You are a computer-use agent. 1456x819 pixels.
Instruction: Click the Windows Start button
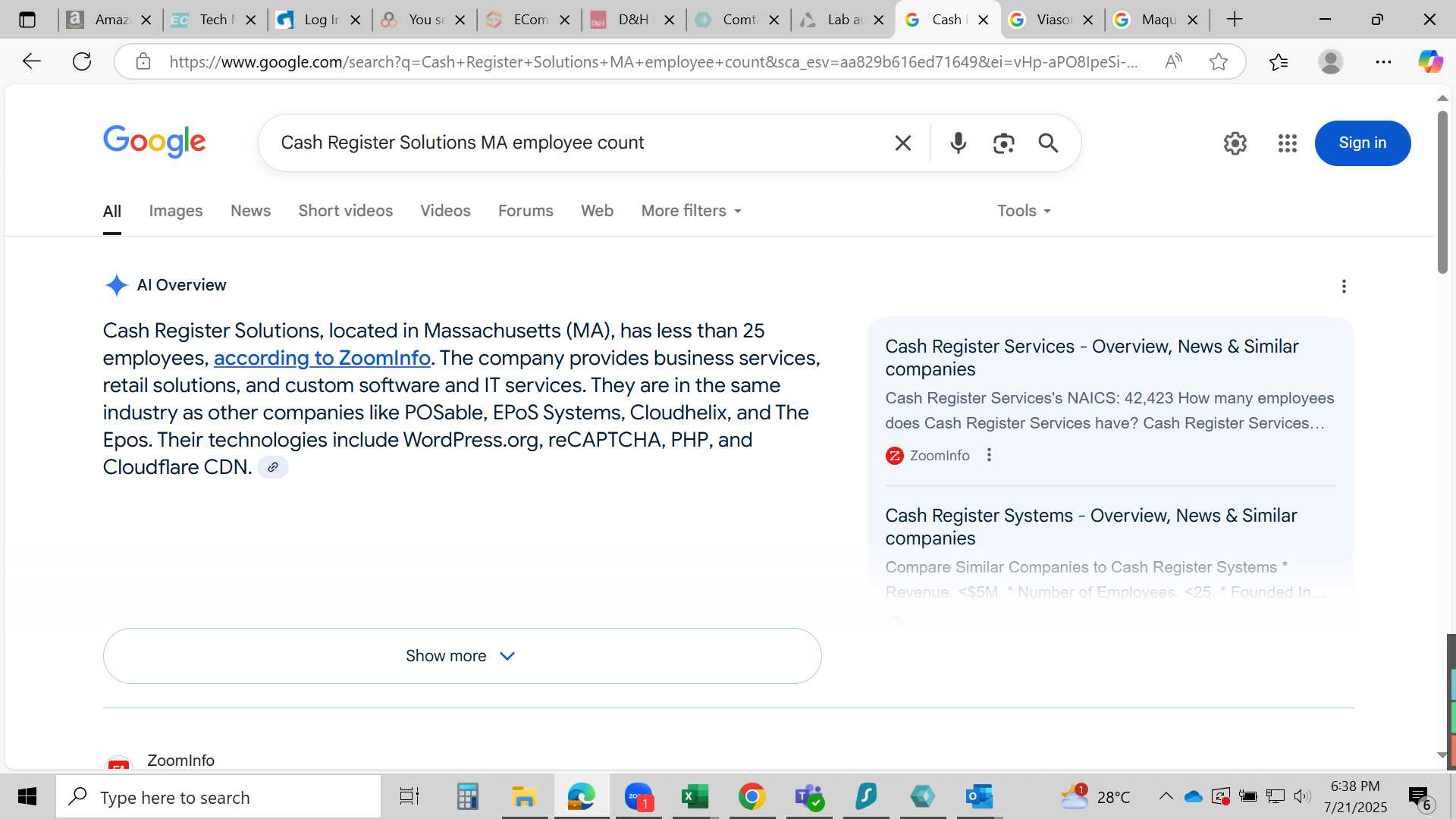point(27,796)
